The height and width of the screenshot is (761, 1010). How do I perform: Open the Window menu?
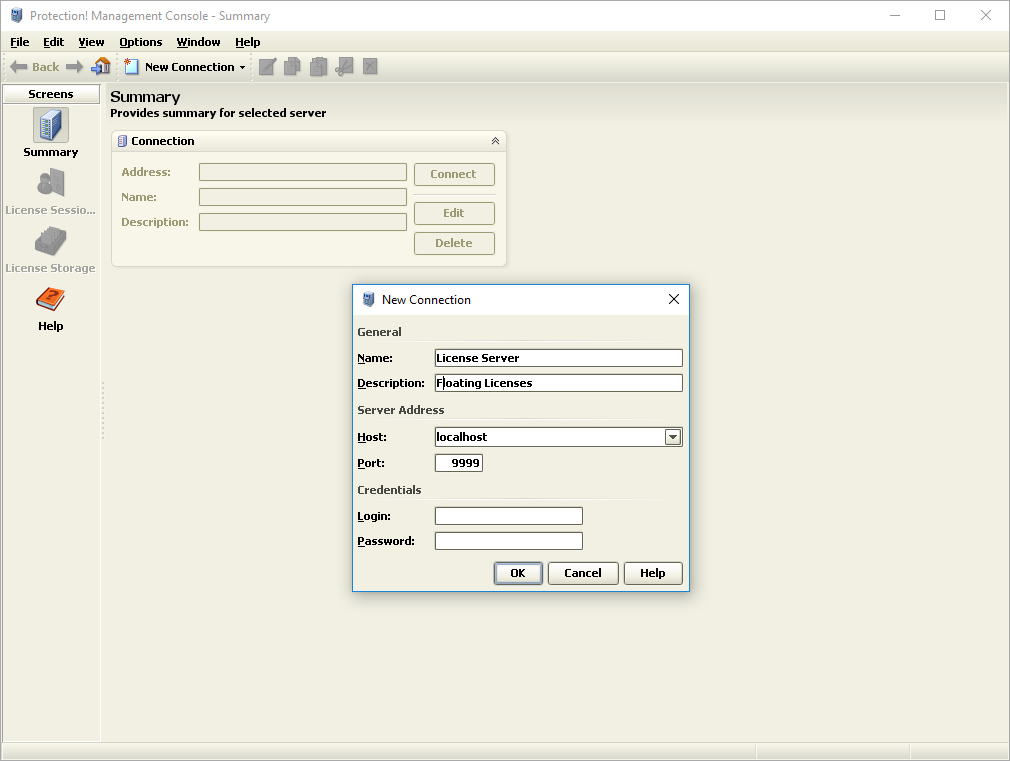coord(197,42)
